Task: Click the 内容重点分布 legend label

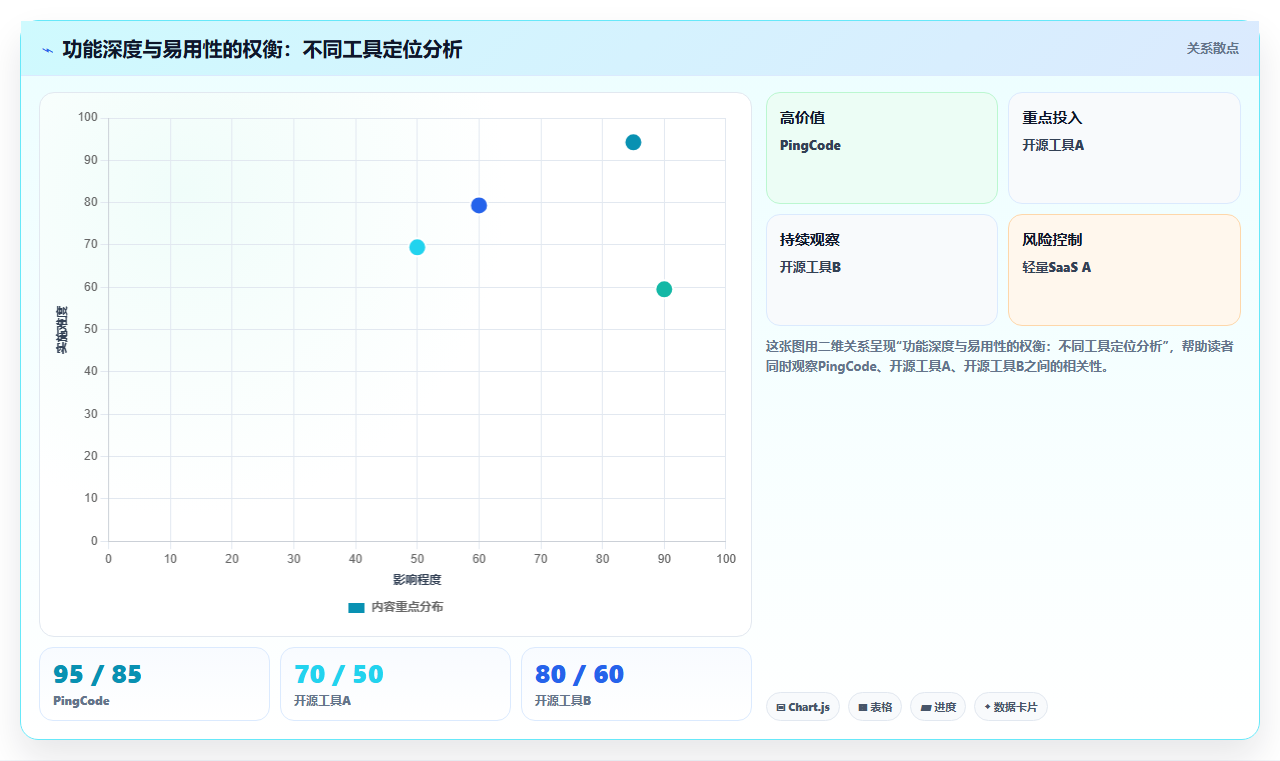Action: click(407, 607)
